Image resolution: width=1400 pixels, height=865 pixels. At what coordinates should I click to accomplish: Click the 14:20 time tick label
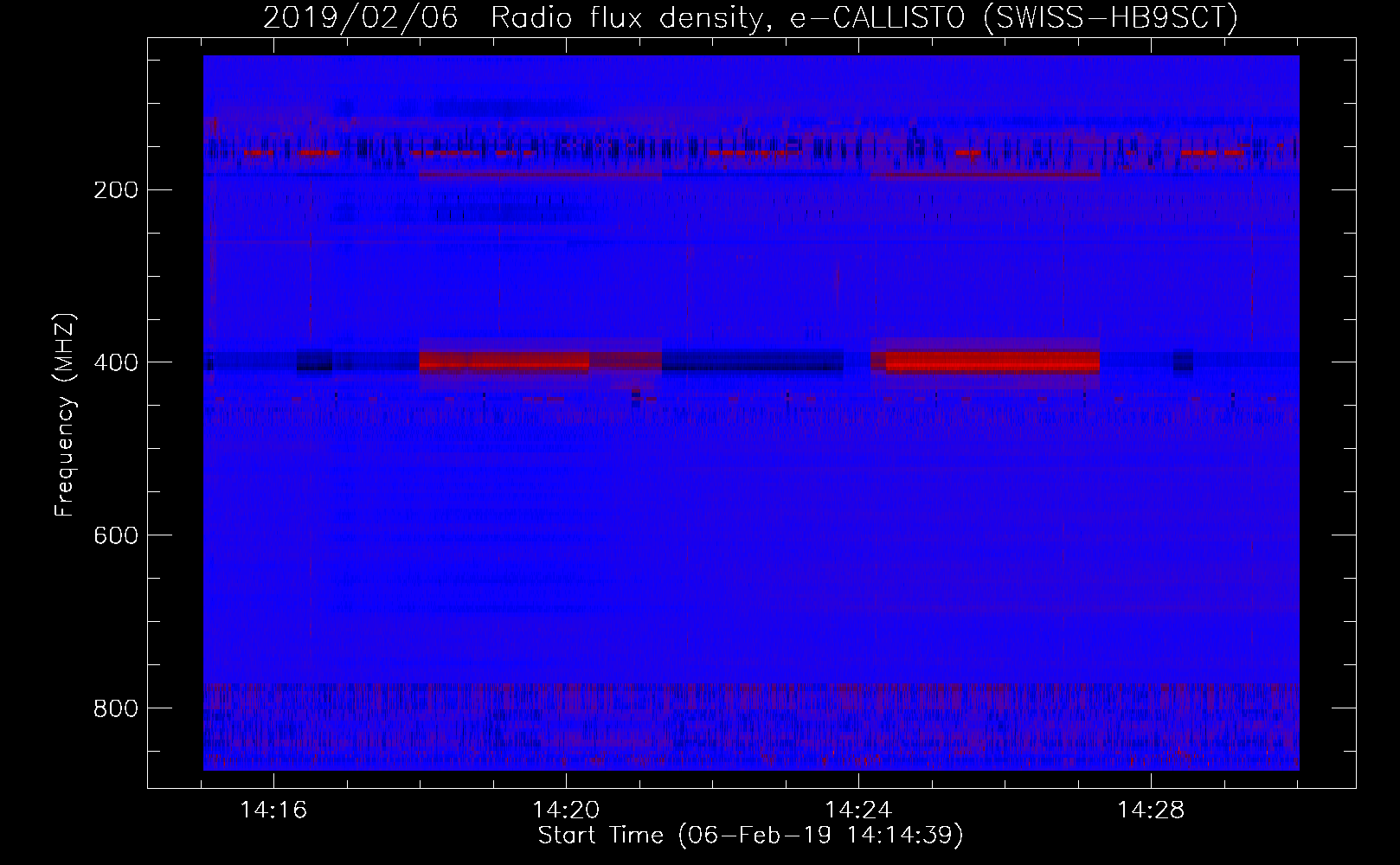click(566, 811)
